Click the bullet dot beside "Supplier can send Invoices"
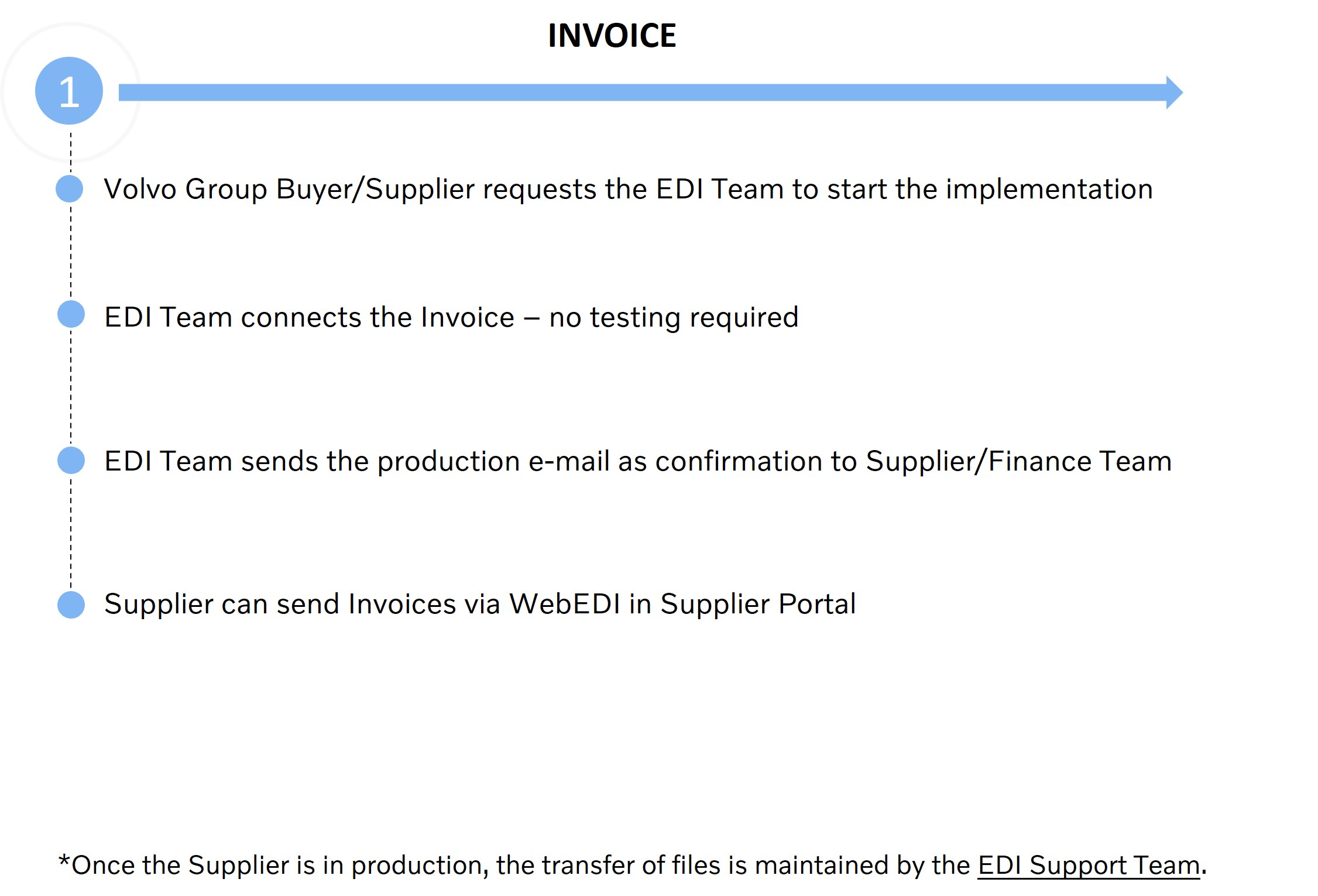The image size is (1318, 896). [71, 605]
